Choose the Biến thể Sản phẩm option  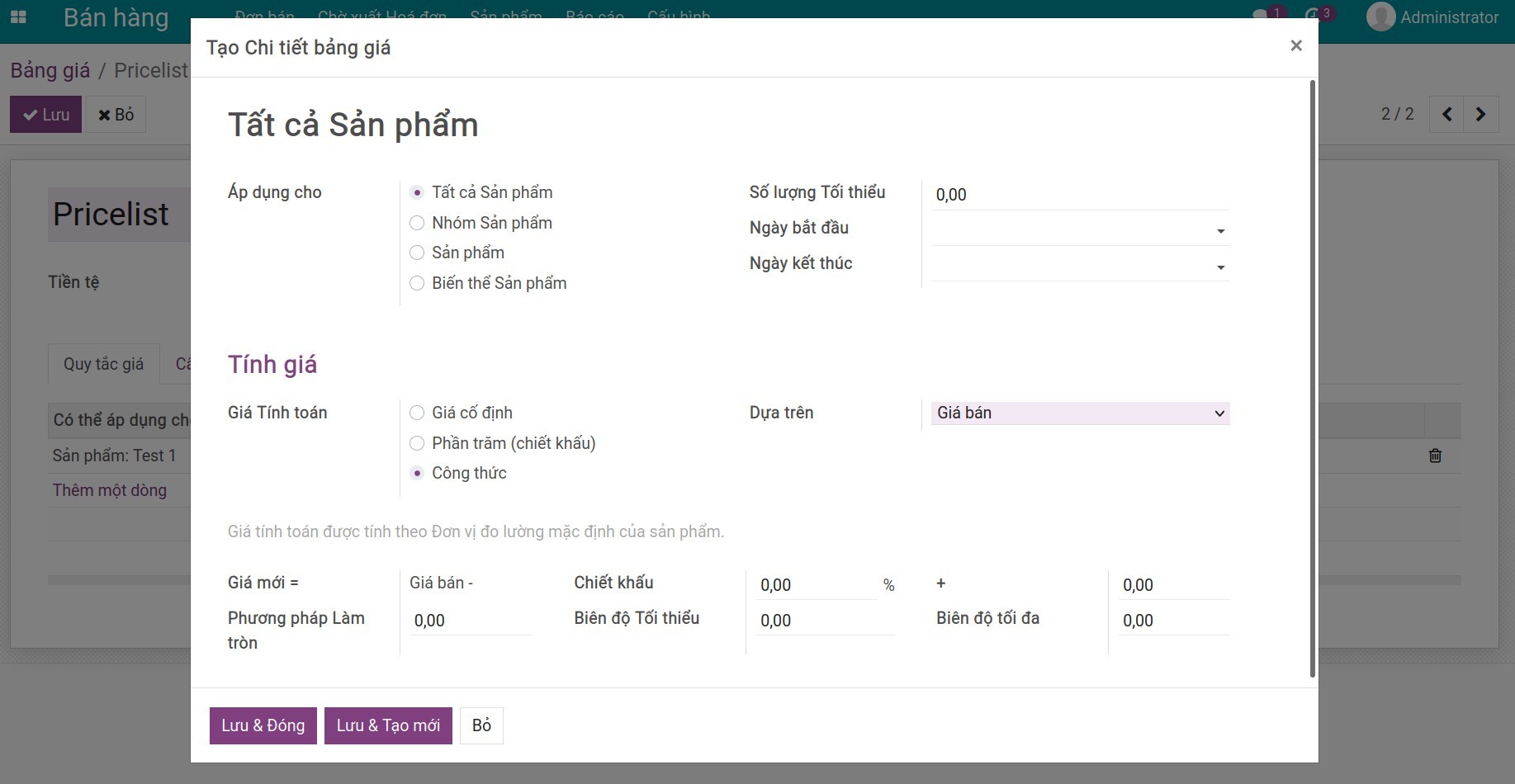tap(417, 283)
